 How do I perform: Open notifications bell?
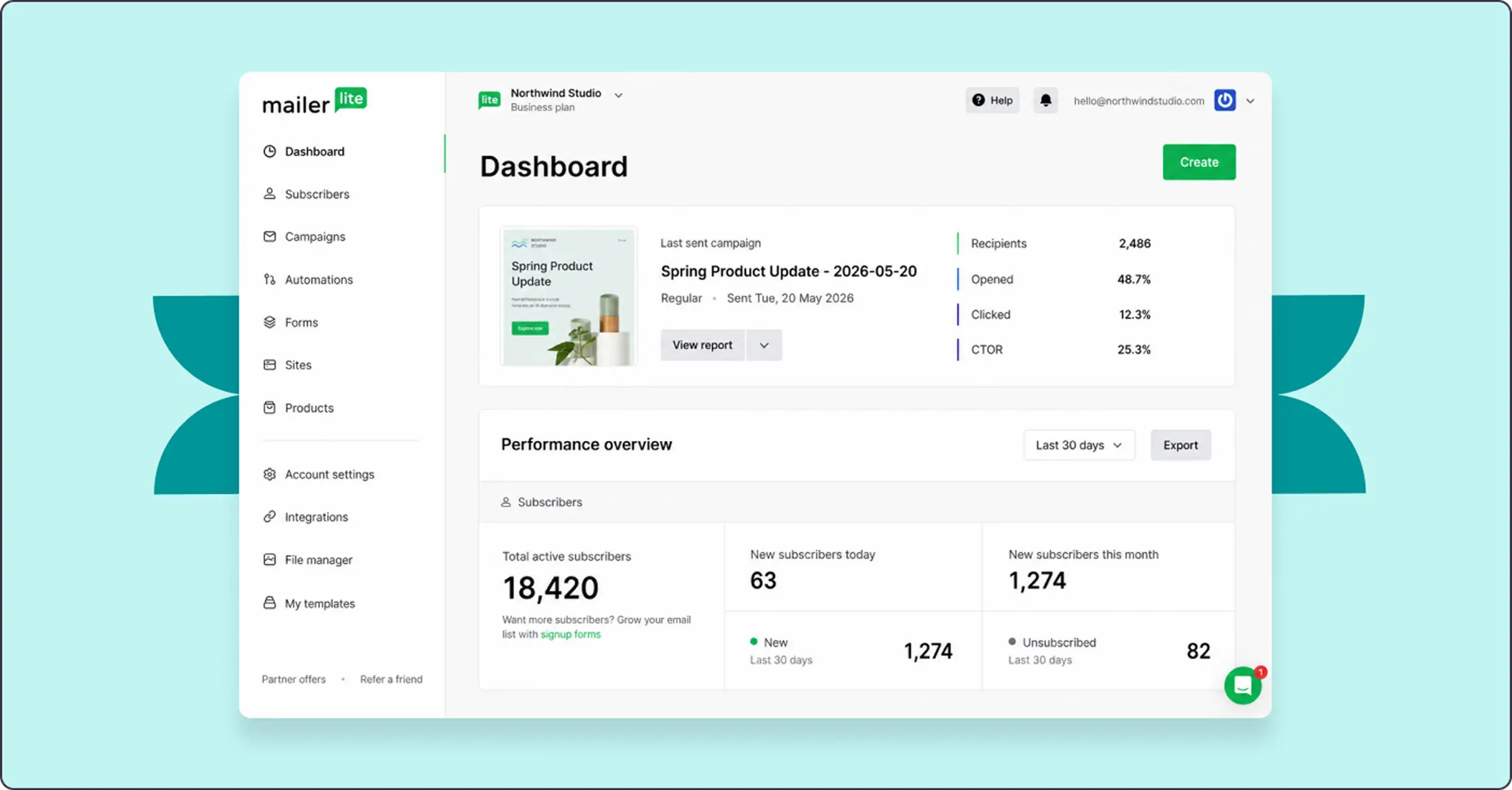tap(1046, 100)
